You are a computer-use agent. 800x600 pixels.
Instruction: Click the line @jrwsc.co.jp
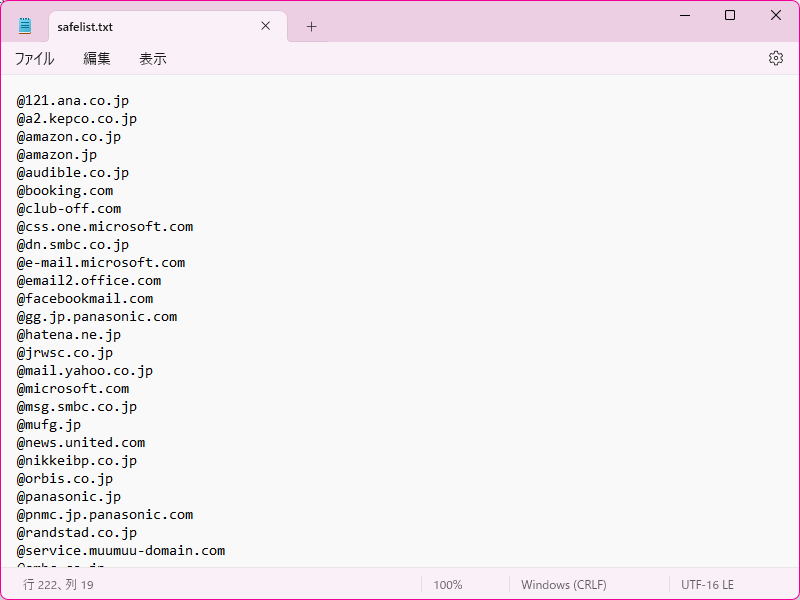(65, 353)
